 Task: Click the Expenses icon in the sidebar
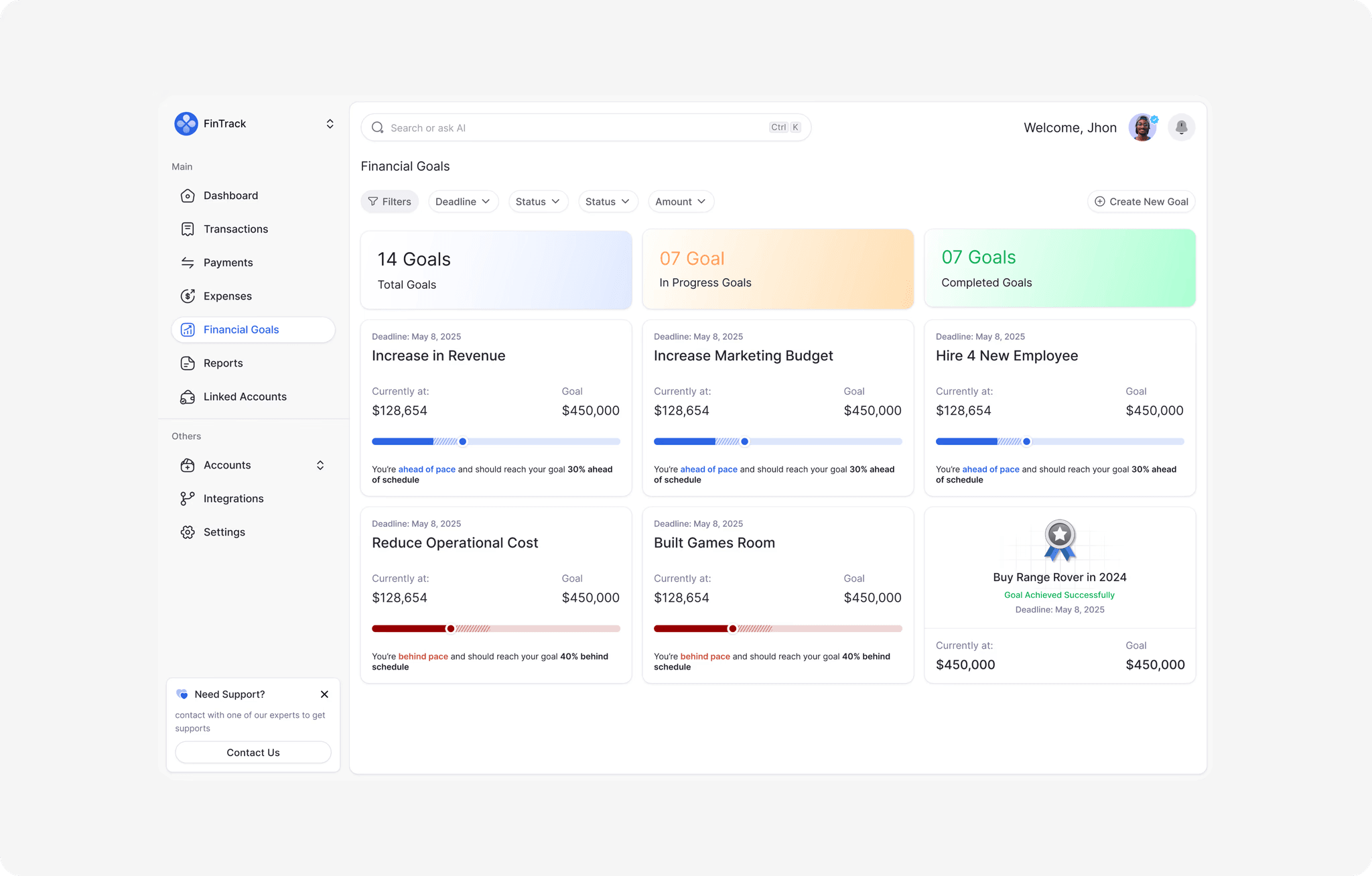click(187, 296)
